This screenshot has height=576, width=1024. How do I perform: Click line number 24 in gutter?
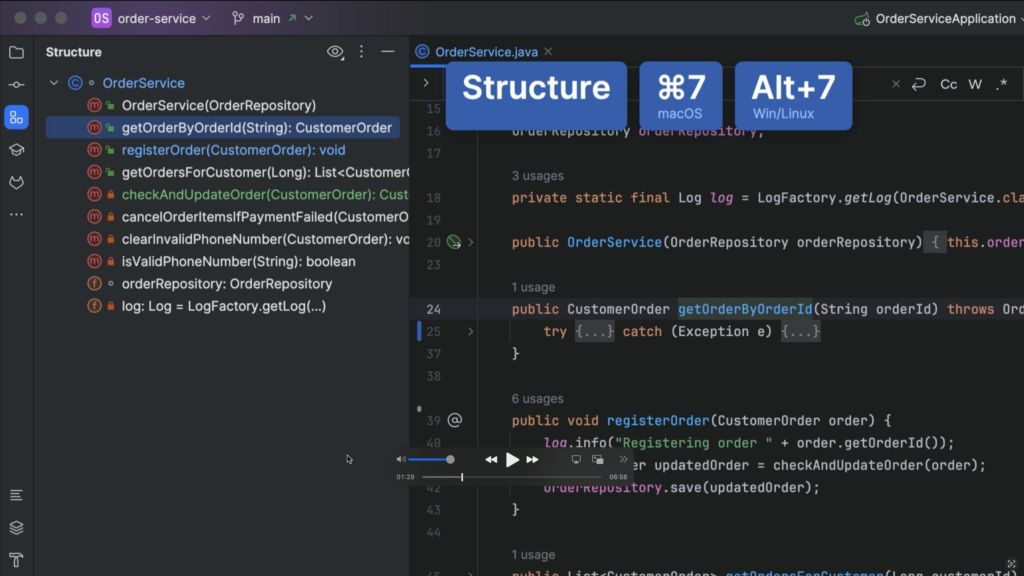point(433,309)
